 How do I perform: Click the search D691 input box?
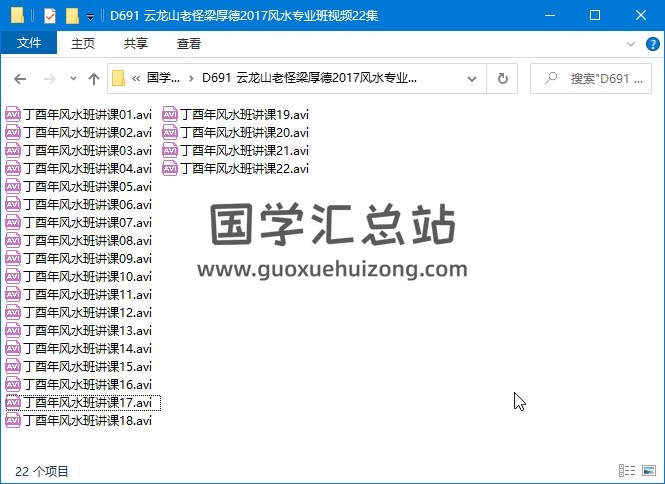click(x=591, y=78)
